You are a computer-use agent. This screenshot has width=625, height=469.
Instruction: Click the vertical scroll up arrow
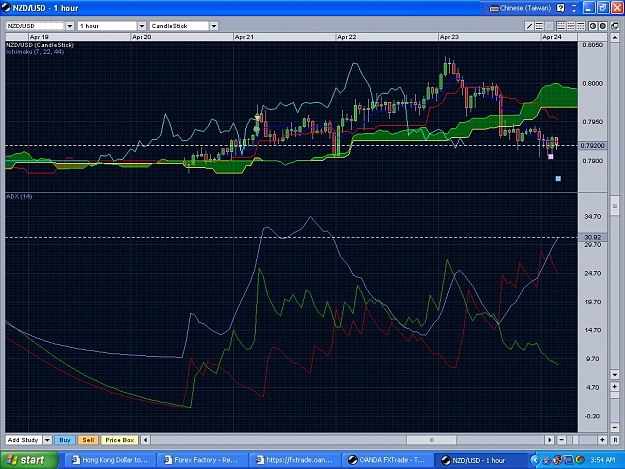coord(614,38)
